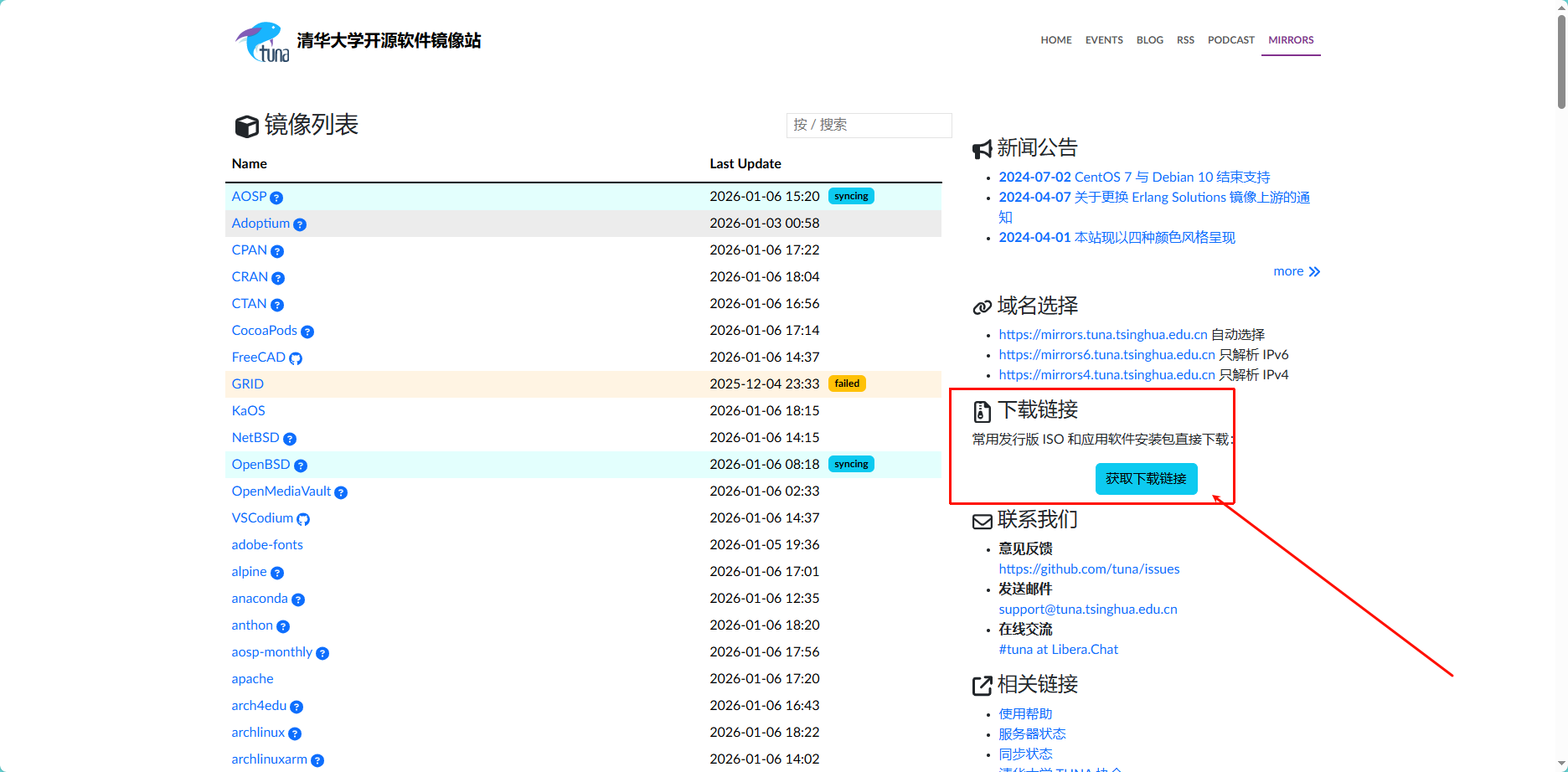Open the archlinux mirror link
Screen dimensions: 1568x772
point(258,732)
